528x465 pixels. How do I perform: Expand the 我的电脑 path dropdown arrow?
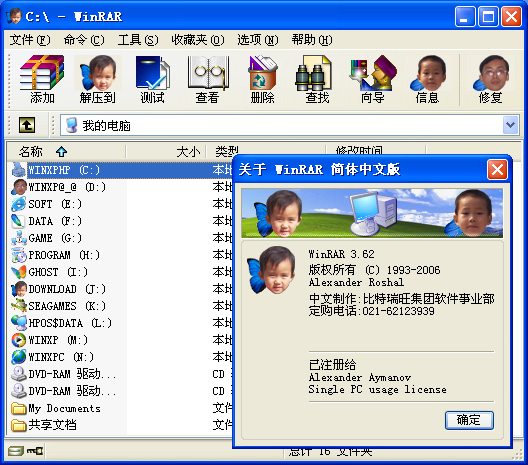coord(510,125)
